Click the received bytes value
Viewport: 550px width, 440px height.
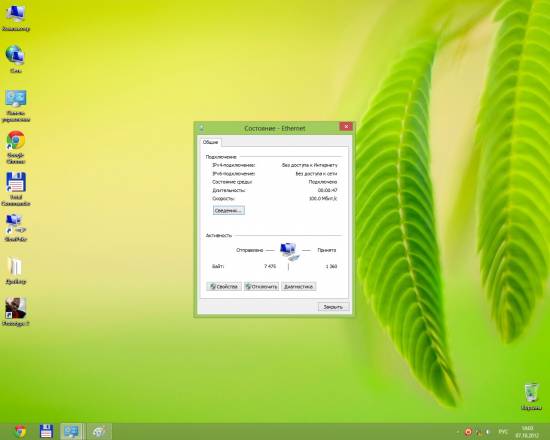[331, 266]
